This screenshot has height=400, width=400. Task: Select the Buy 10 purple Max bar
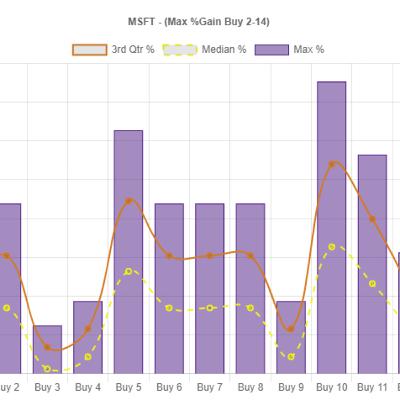coord(332,227)
